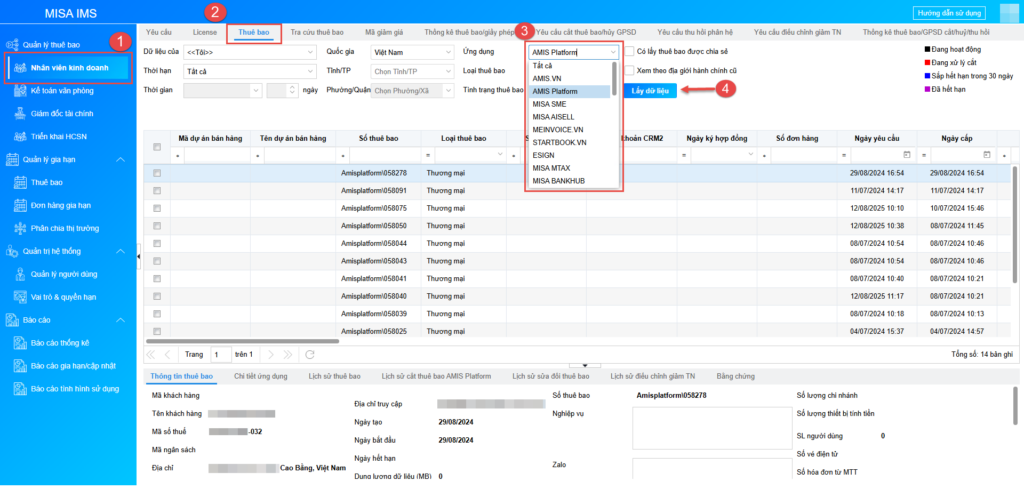Open Đơn hàng gia hạn icon in sidebar
The image size is (1024, 489).
[22, 205]
